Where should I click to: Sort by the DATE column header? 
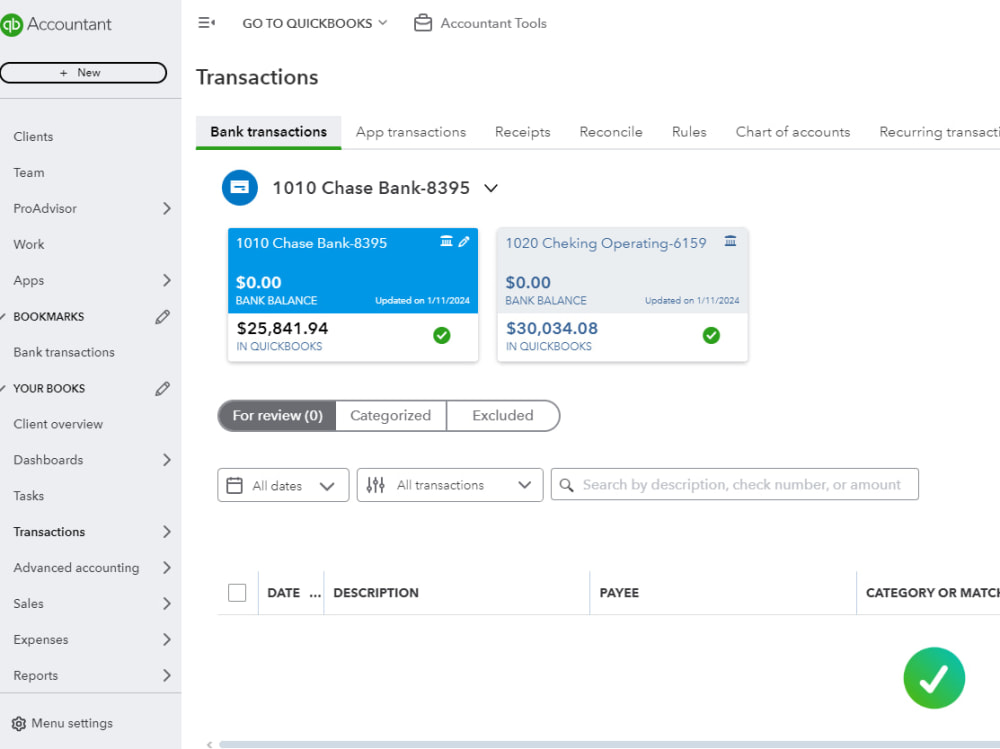283,593
